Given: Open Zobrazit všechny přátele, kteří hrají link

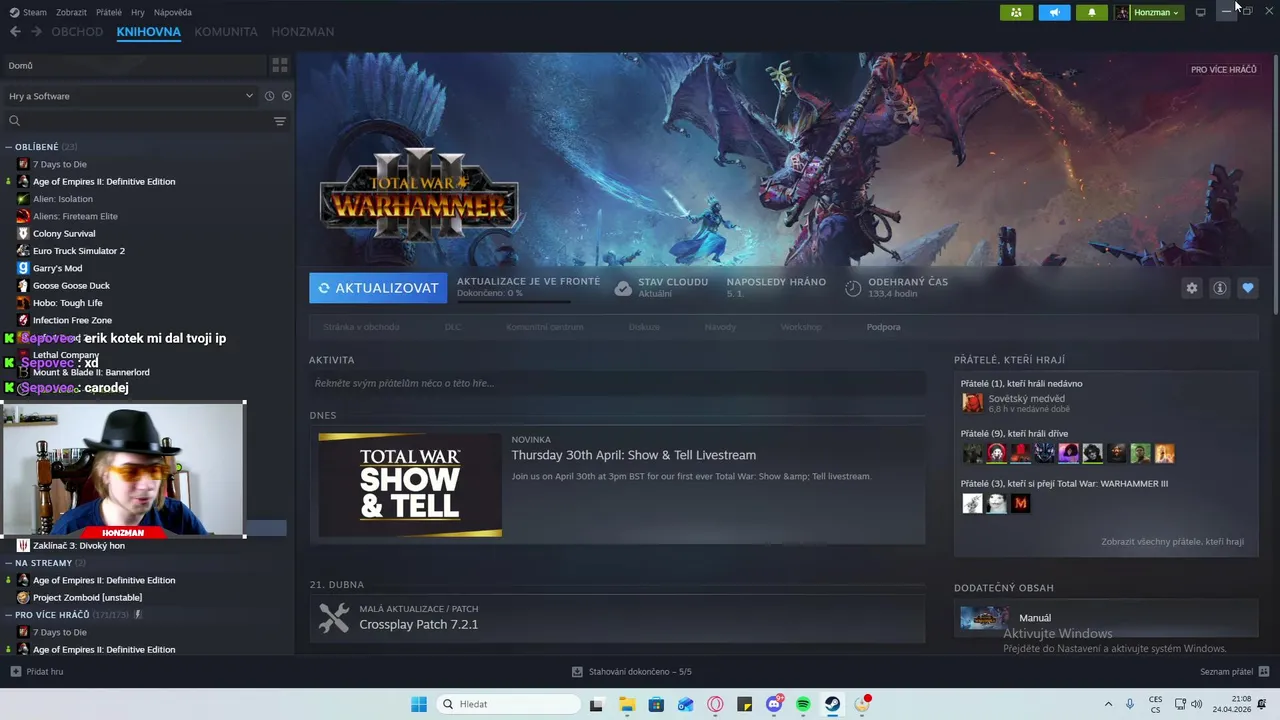Looking at the screenshot, I should point(1172,541).
